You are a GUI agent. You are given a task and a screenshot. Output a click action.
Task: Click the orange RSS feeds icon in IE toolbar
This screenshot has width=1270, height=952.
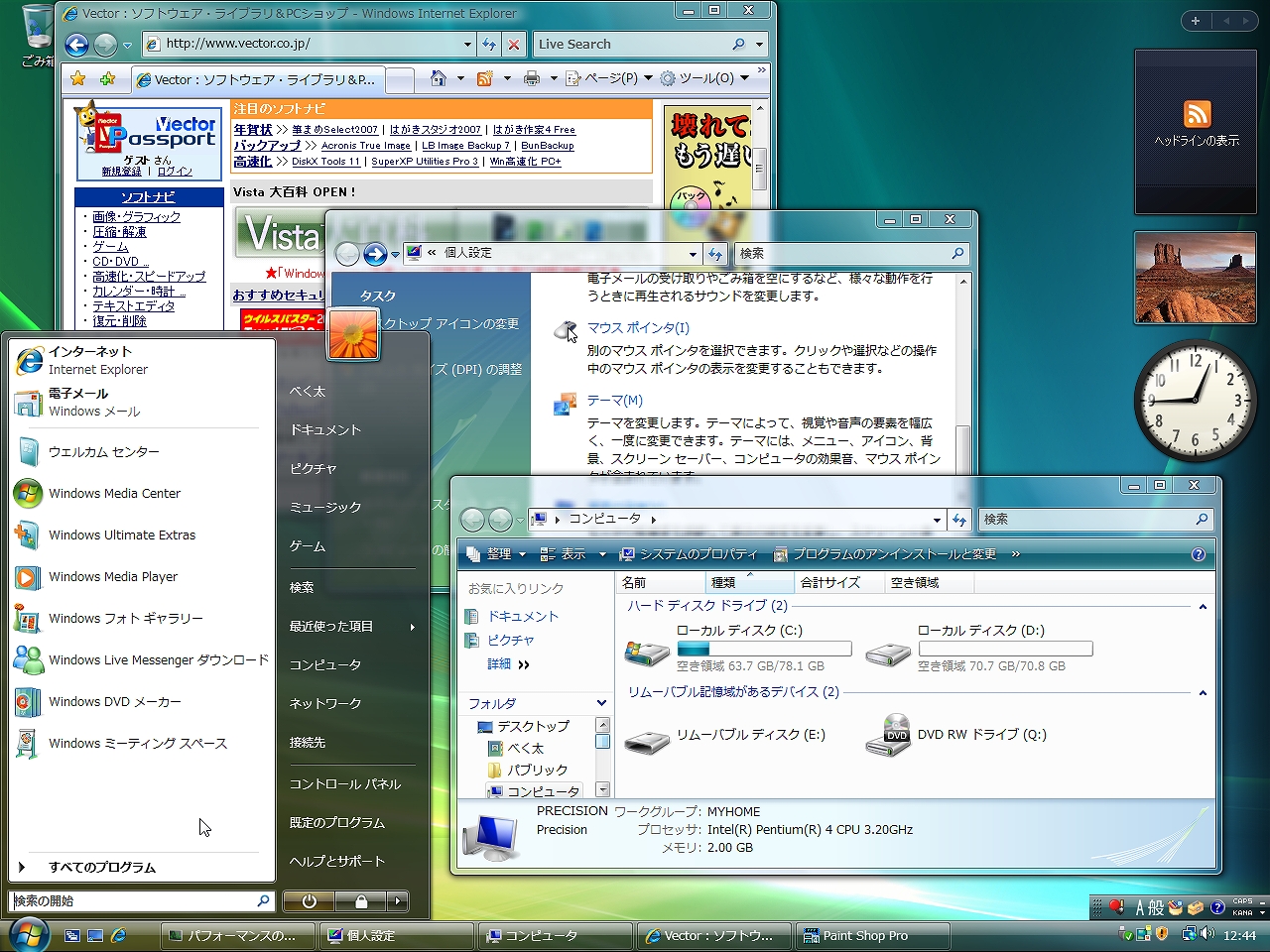point(484,78)
